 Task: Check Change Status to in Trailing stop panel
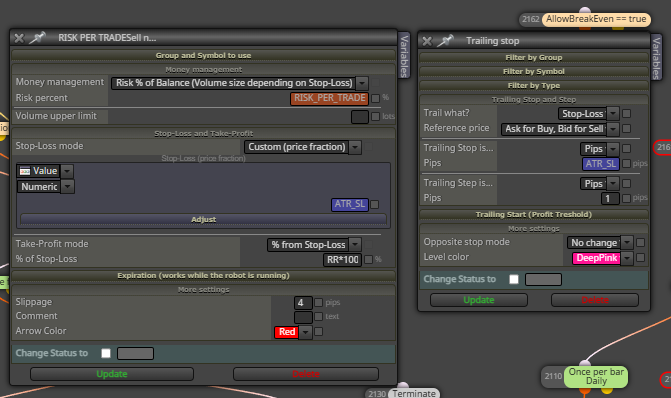(x=514, y=279)
